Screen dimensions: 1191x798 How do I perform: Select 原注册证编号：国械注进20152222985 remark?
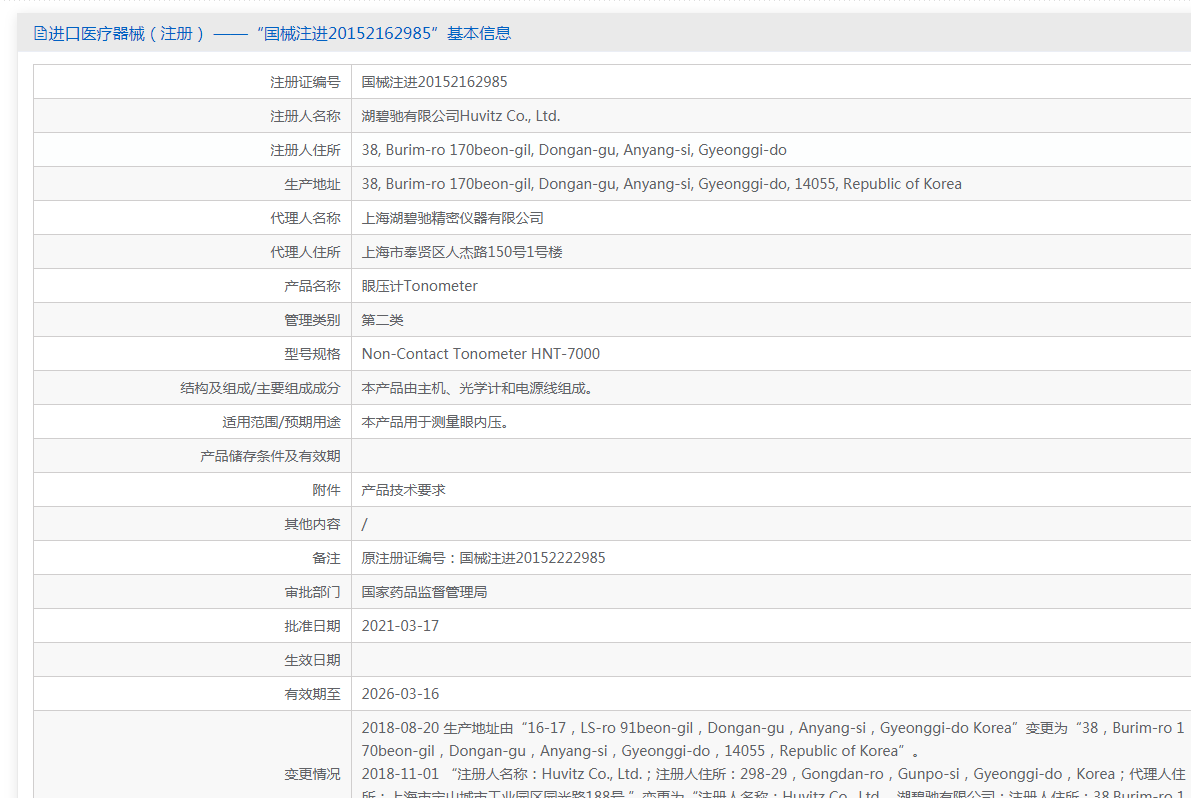click(x=484, y=558)
